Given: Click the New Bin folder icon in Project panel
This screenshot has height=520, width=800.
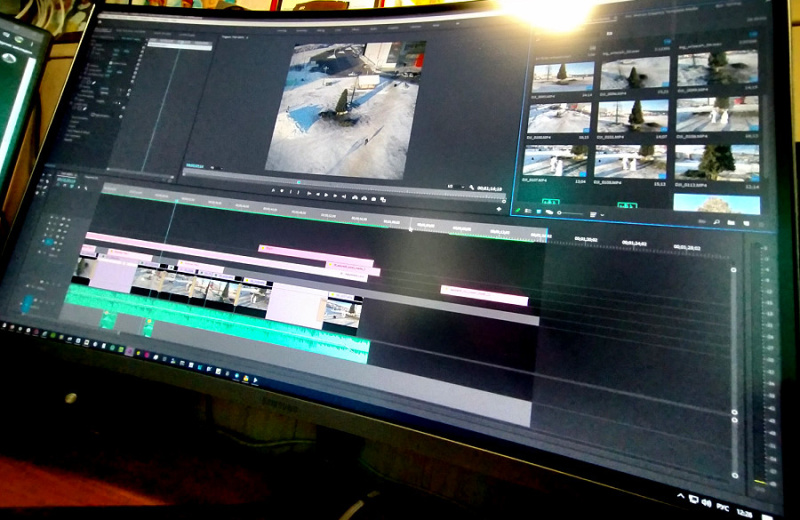Looking at the screenshot, I should [x=731, y=221].
